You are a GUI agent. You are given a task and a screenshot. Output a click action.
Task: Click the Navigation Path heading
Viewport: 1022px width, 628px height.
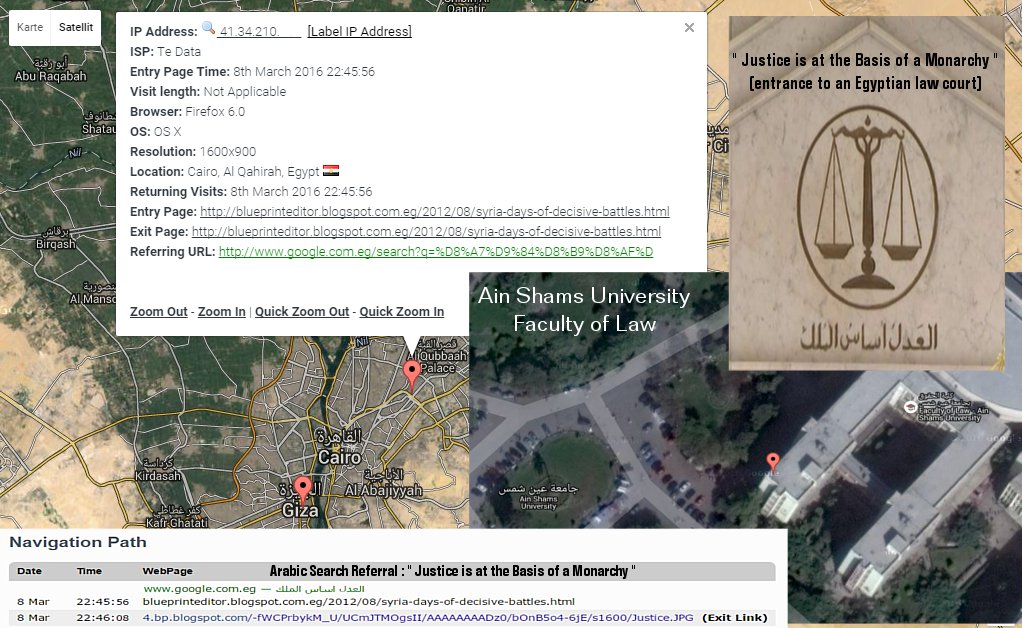78,542
